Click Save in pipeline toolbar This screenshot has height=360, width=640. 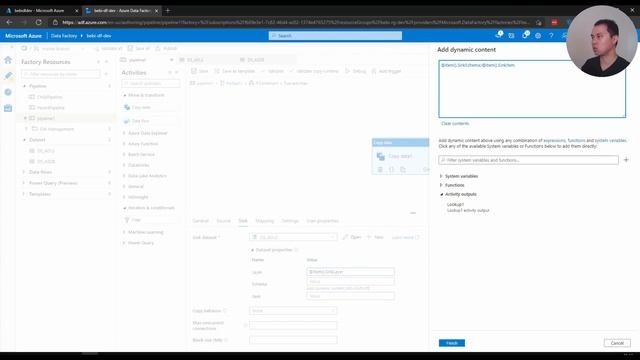200,71
